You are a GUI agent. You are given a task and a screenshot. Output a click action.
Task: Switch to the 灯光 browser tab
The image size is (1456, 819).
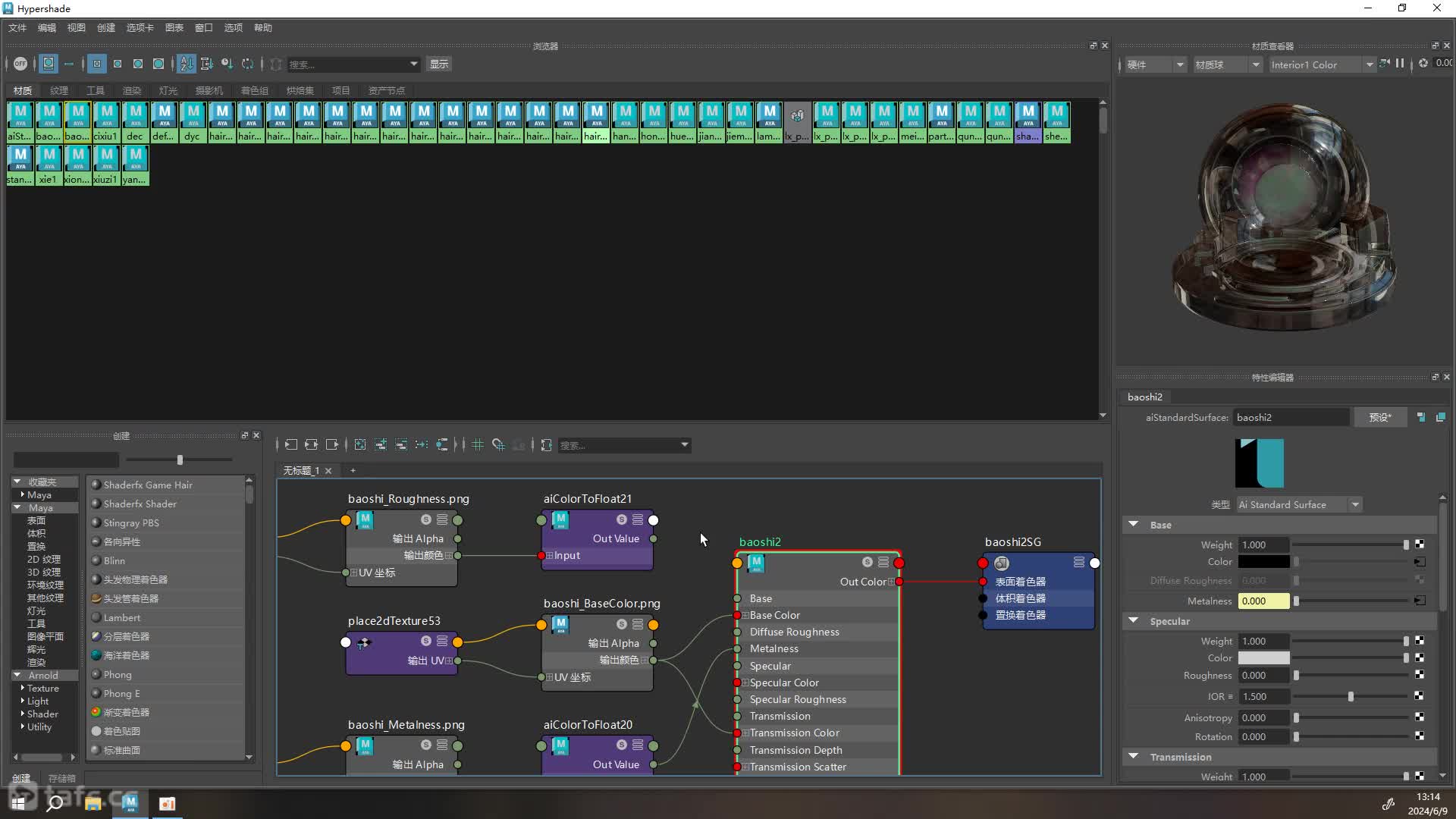tap(168, 90)
